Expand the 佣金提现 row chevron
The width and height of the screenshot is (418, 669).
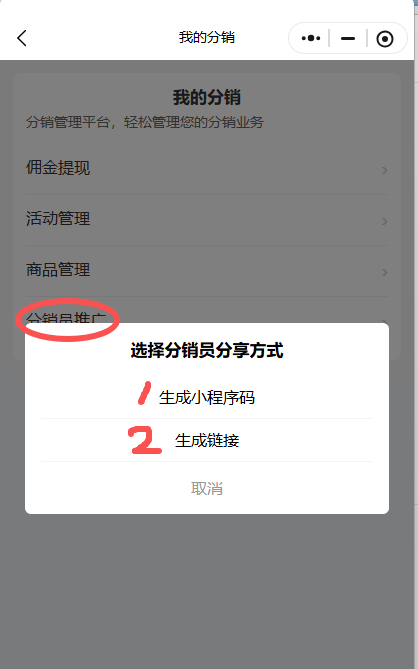tap(384, 171)
